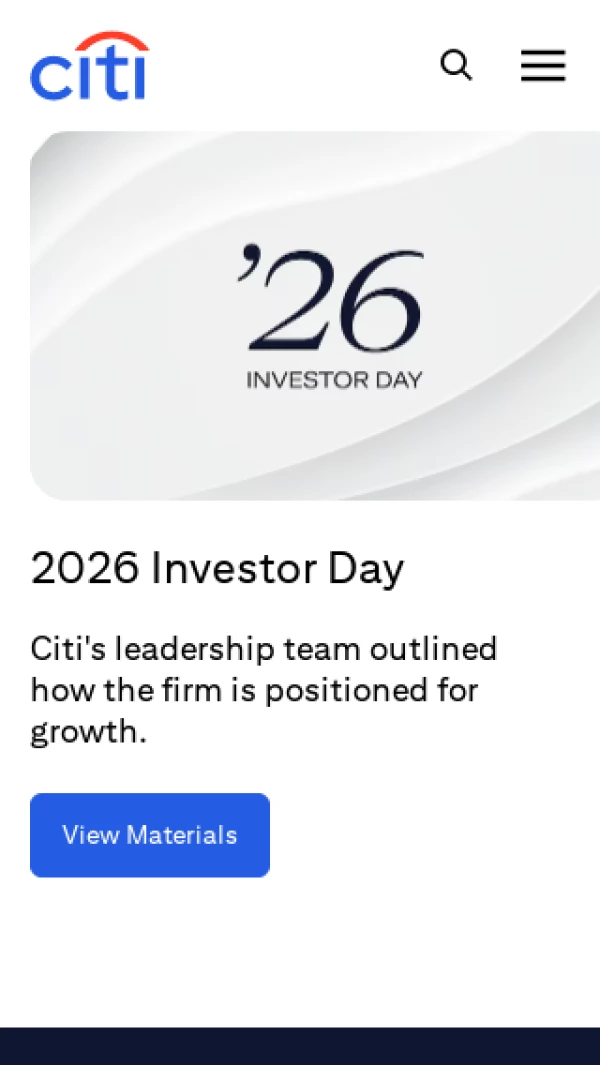Viewport: 600px width, 1065px height.
Task: Select the INVESTOR DAY caption in banner
Action: (334, 379)
